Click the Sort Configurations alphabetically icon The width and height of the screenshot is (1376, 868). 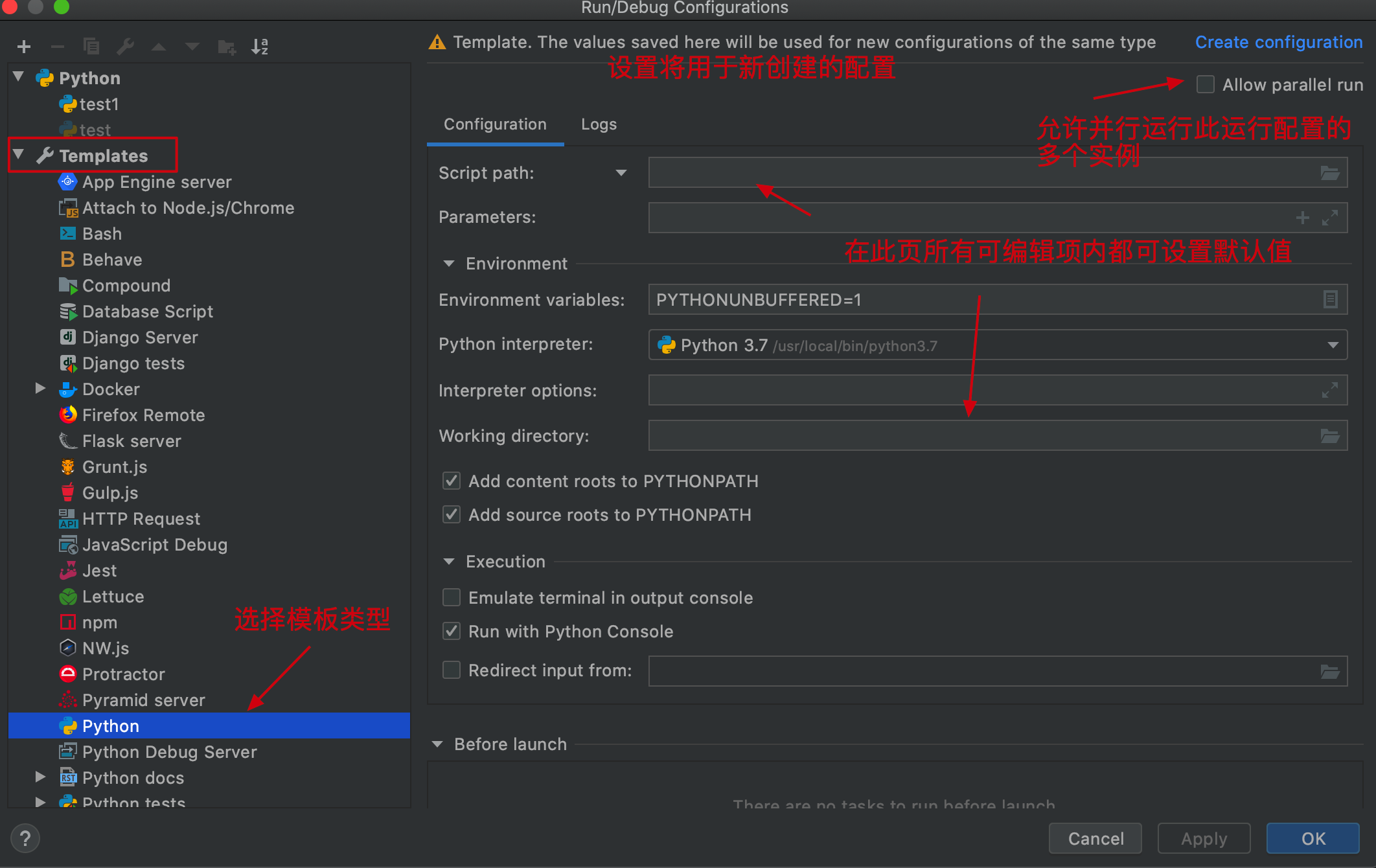(x=260, y=47)
